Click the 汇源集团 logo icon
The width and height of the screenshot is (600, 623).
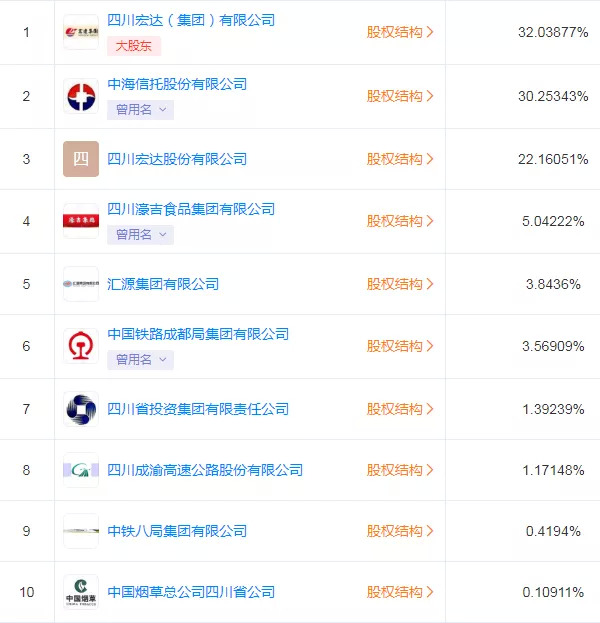click(x=81, y=284)
